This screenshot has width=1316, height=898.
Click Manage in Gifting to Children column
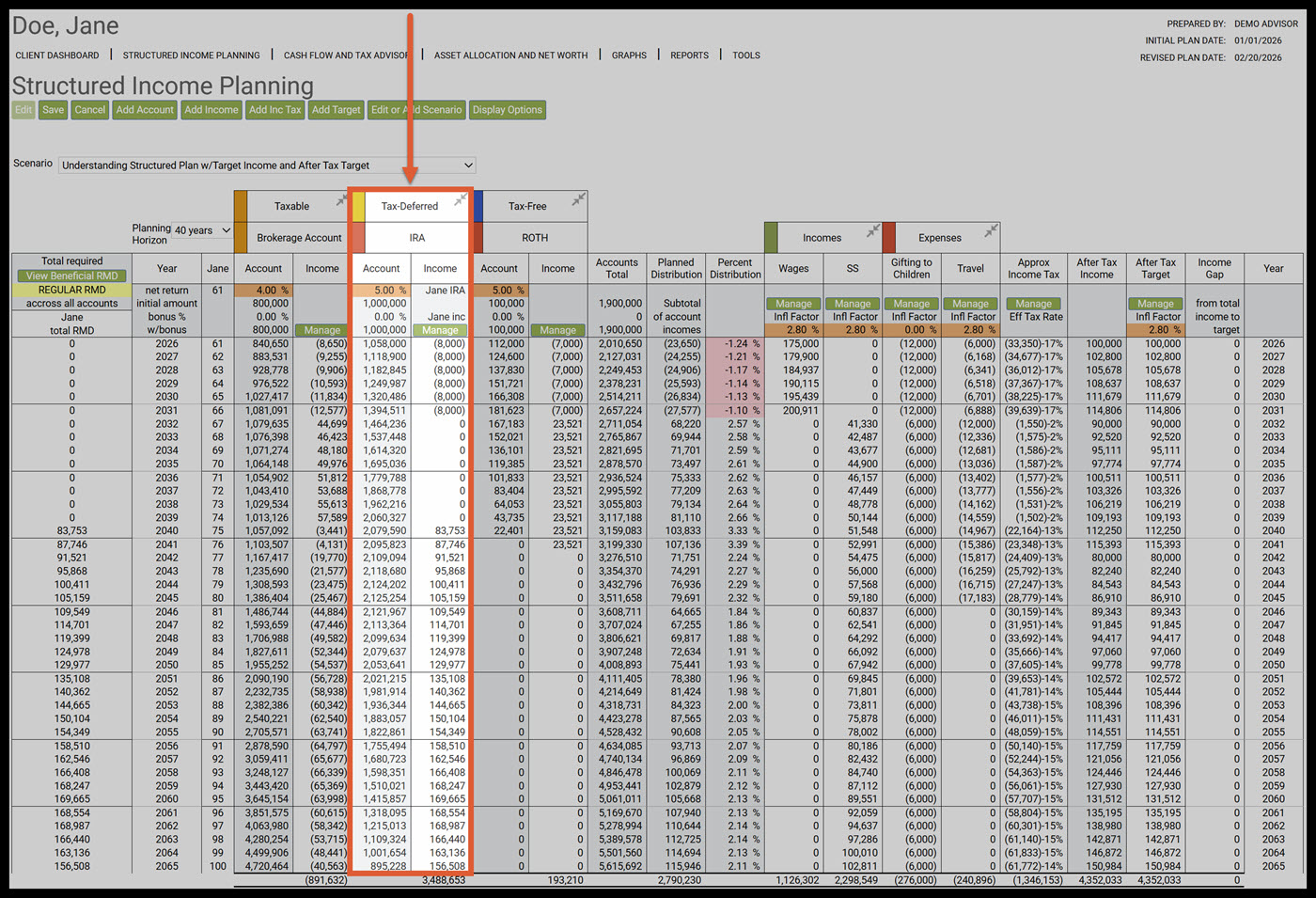[x=912, y=304]
